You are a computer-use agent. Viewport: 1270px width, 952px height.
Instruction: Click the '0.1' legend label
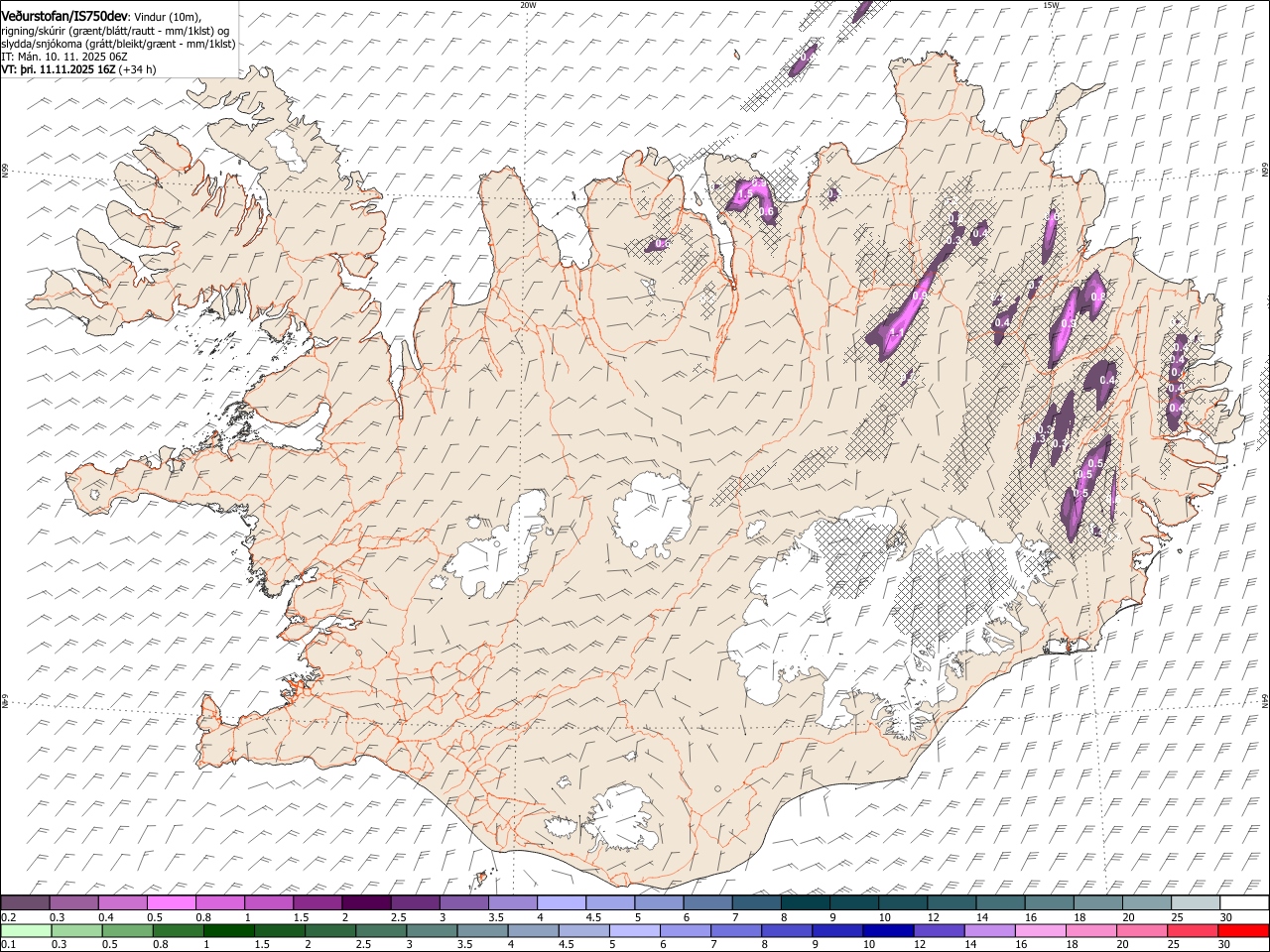pos(8,944)
